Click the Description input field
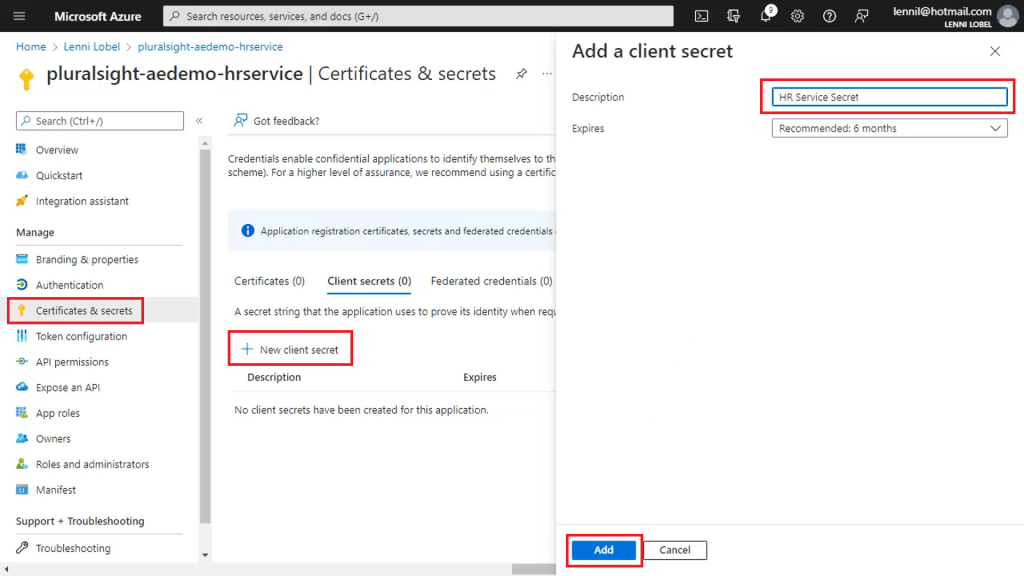Viewport: 1024px width, 576px height. click(x=889, y=97)
